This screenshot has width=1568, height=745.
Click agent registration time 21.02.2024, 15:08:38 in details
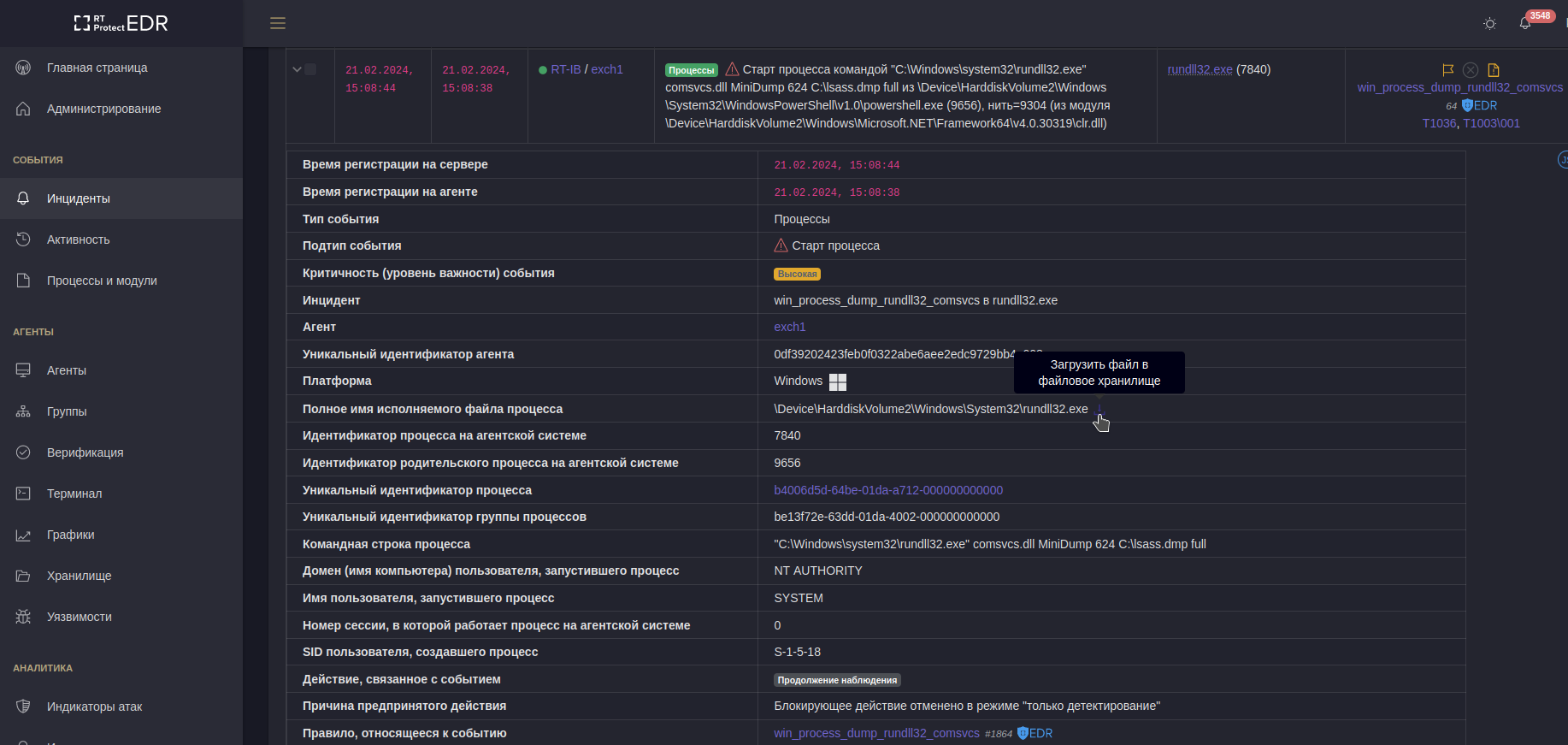click(837, 192)
